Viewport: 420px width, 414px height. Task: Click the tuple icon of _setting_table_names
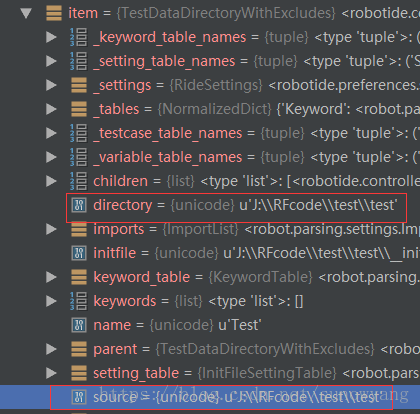(x=79, y=61)
